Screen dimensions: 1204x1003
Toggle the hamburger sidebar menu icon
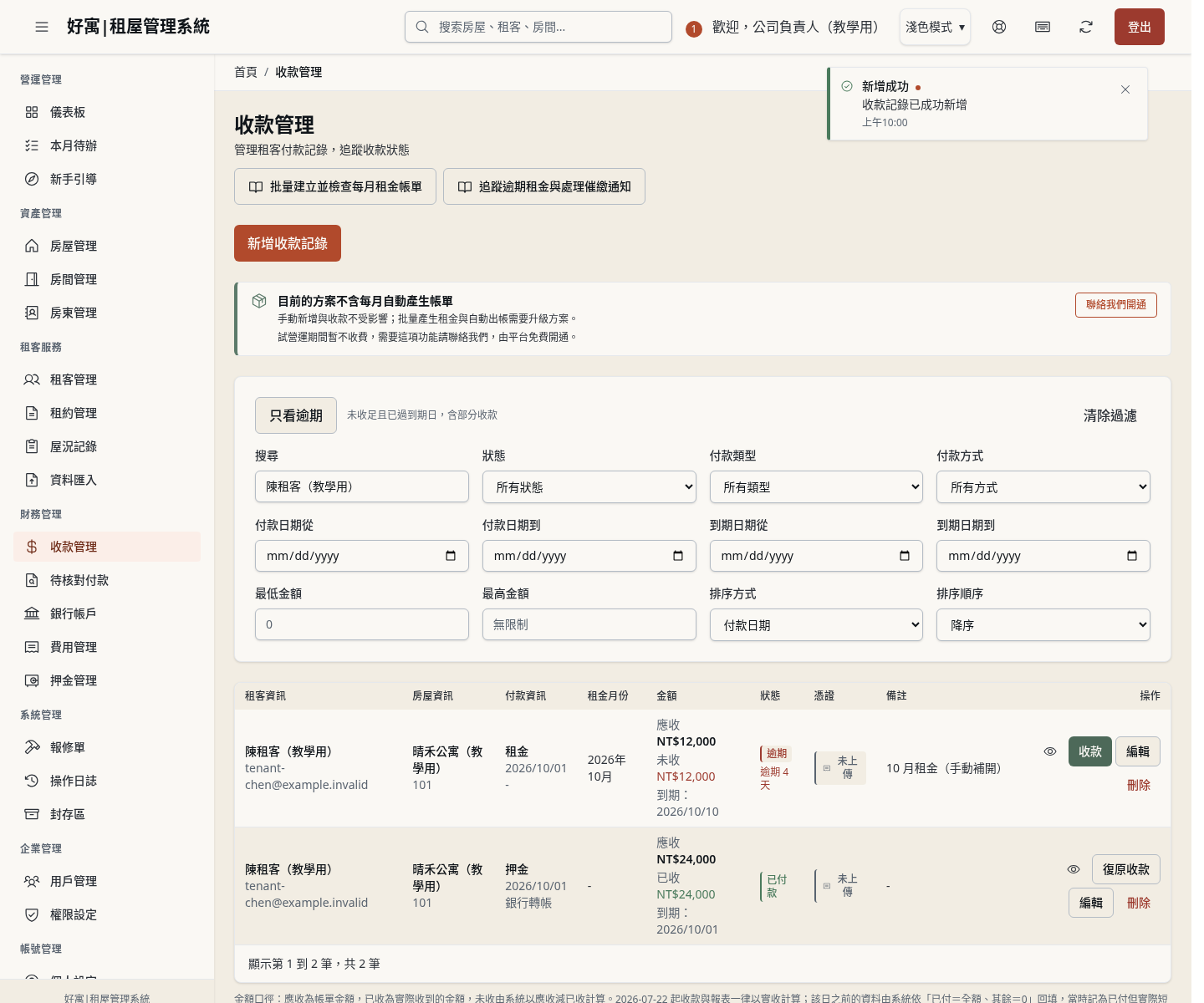tap(42, 27)
